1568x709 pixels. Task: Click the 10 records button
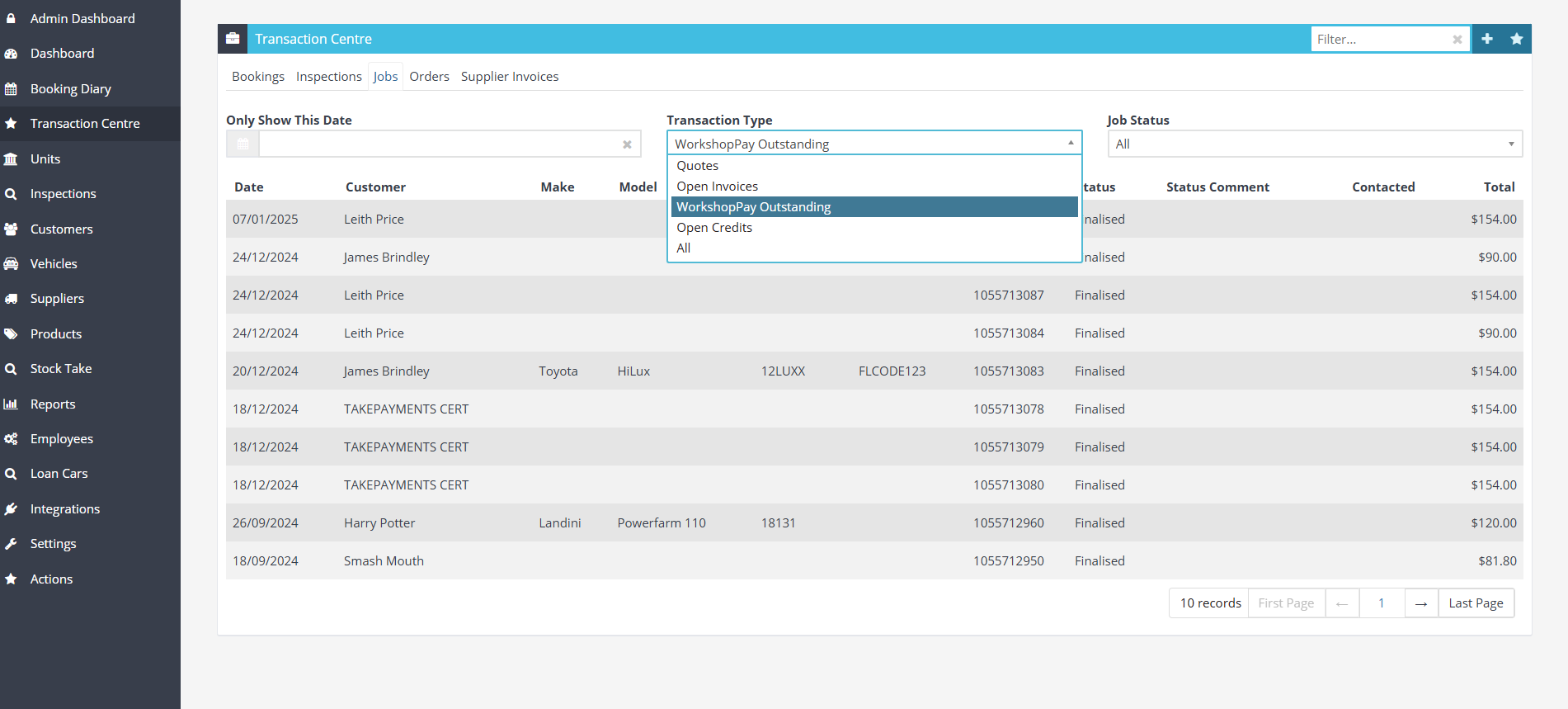[x=1210, y=603]
